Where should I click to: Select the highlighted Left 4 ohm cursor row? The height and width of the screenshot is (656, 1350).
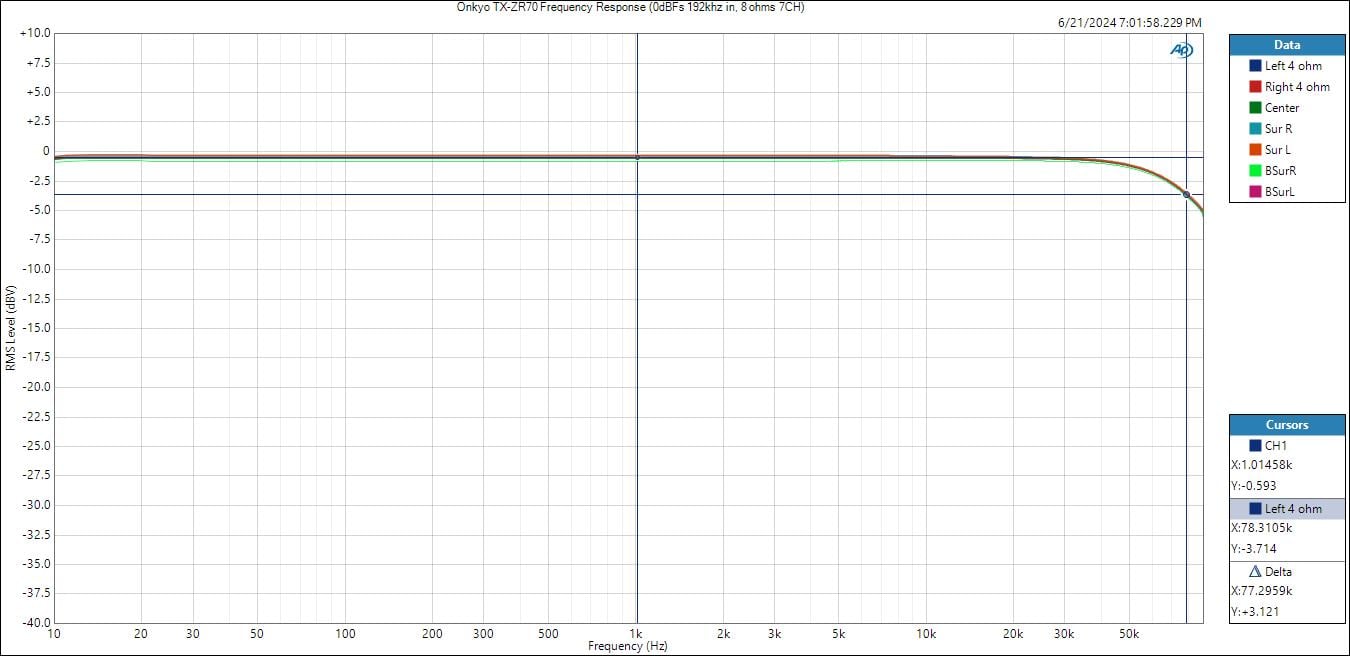click(x=1287, y=509)
